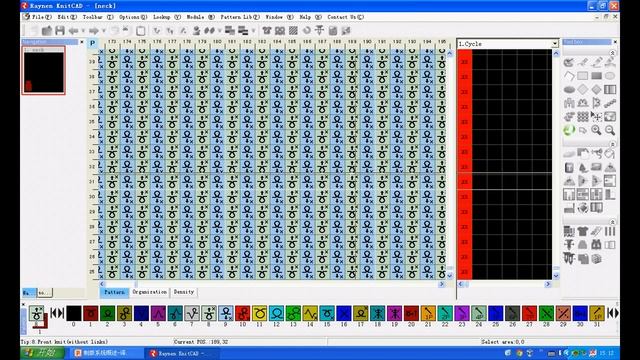Open the Help menu
The image size is (640, 360).
click(310, 17)
